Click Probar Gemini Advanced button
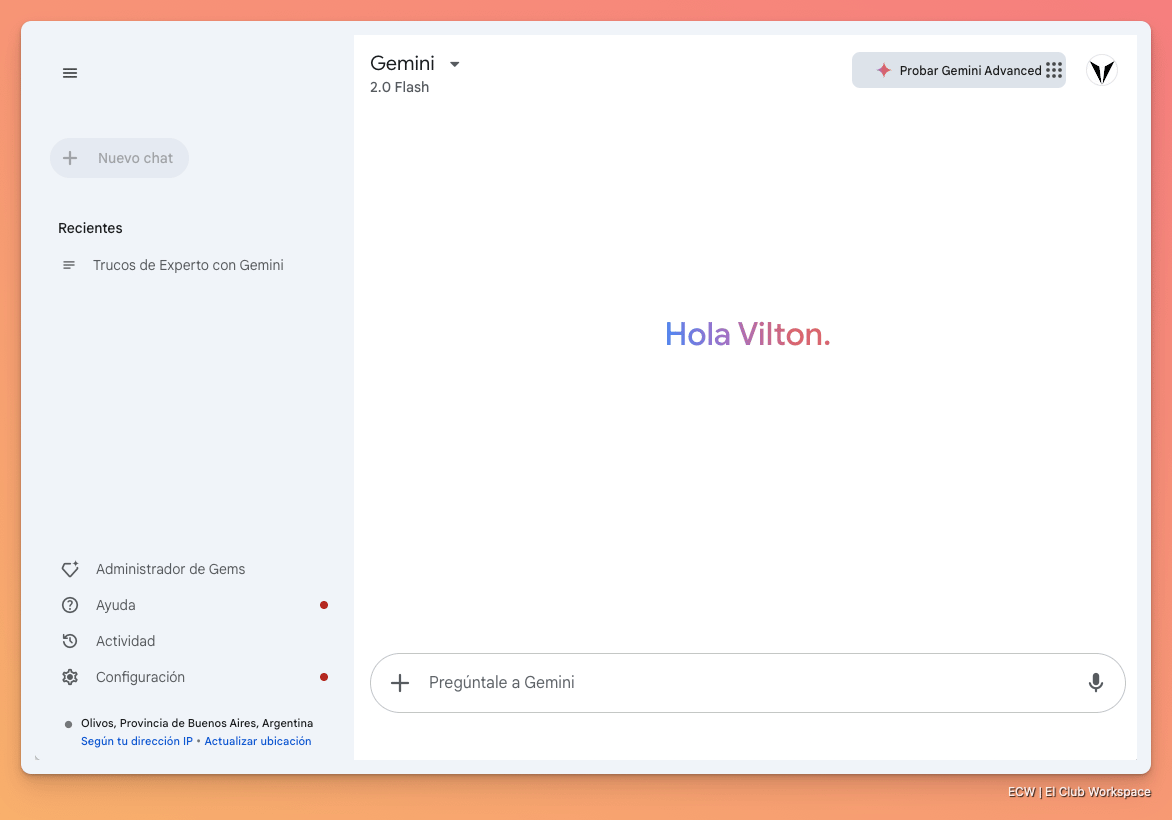This screenshot has height=820, width=1172. pyautogui.click(x=959, y=70)
